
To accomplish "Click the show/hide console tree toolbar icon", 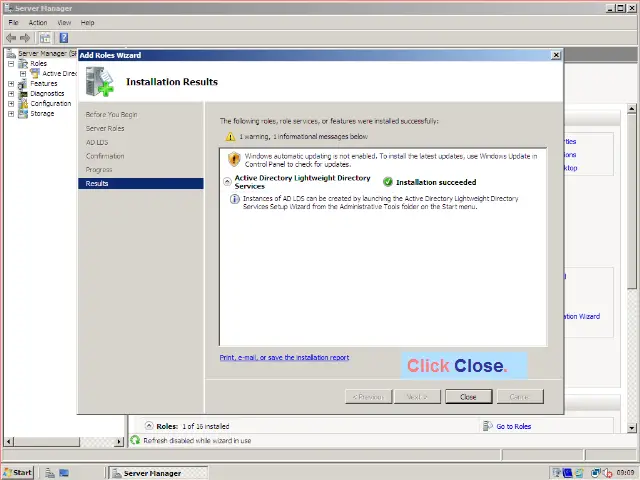I will coord(45,38).
